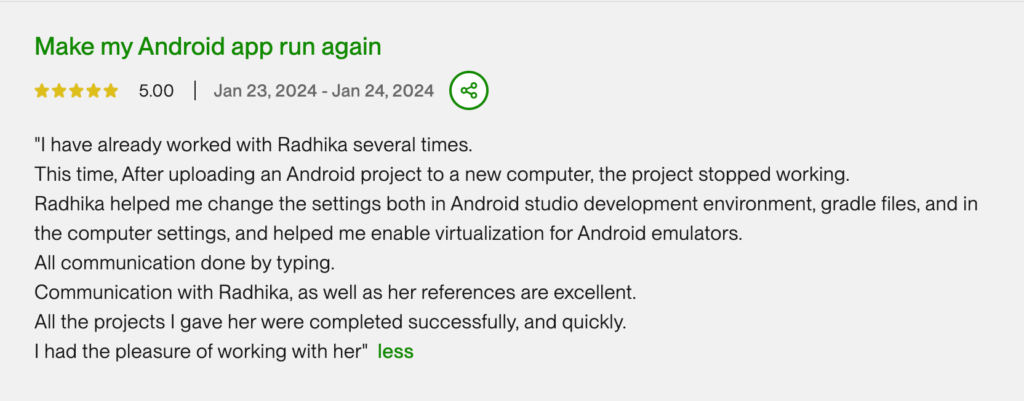Click the 5.00 rating score
The image size is (1024, 401).
(156, 91)
